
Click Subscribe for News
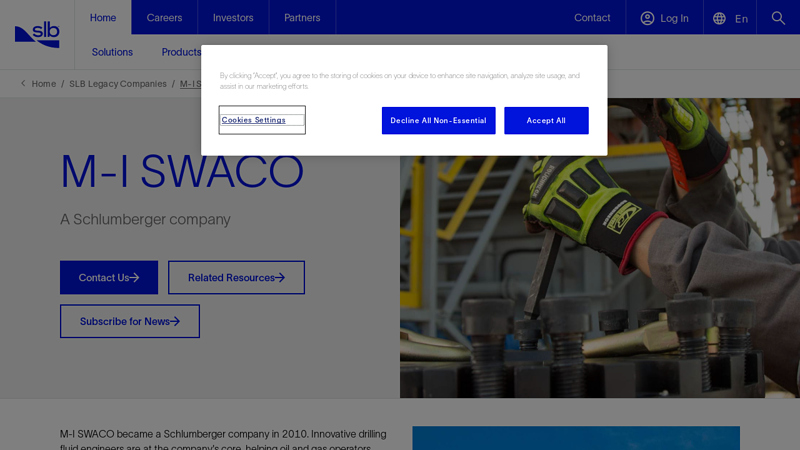(130, 321)
